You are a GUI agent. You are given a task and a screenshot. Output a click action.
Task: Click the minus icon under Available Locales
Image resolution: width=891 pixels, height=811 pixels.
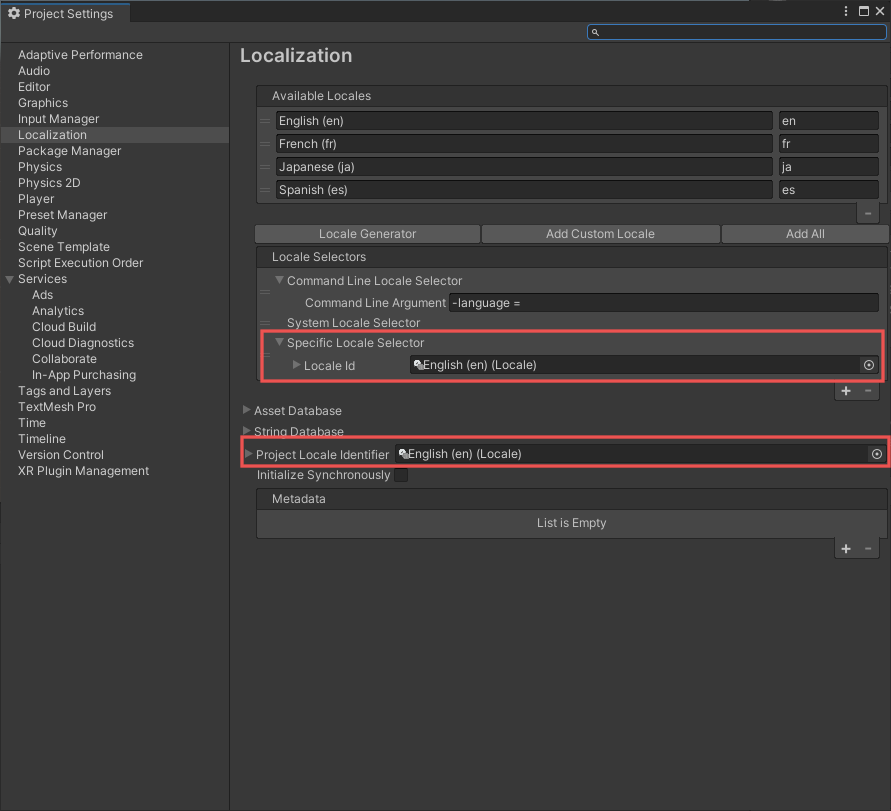point(868,212)
